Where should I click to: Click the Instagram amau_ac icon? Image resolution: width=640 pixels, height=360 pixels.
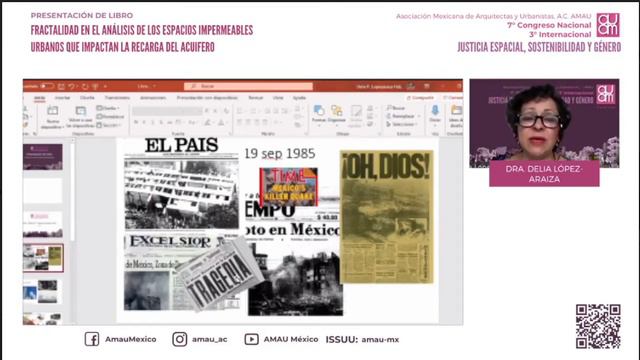coord(180,339)
